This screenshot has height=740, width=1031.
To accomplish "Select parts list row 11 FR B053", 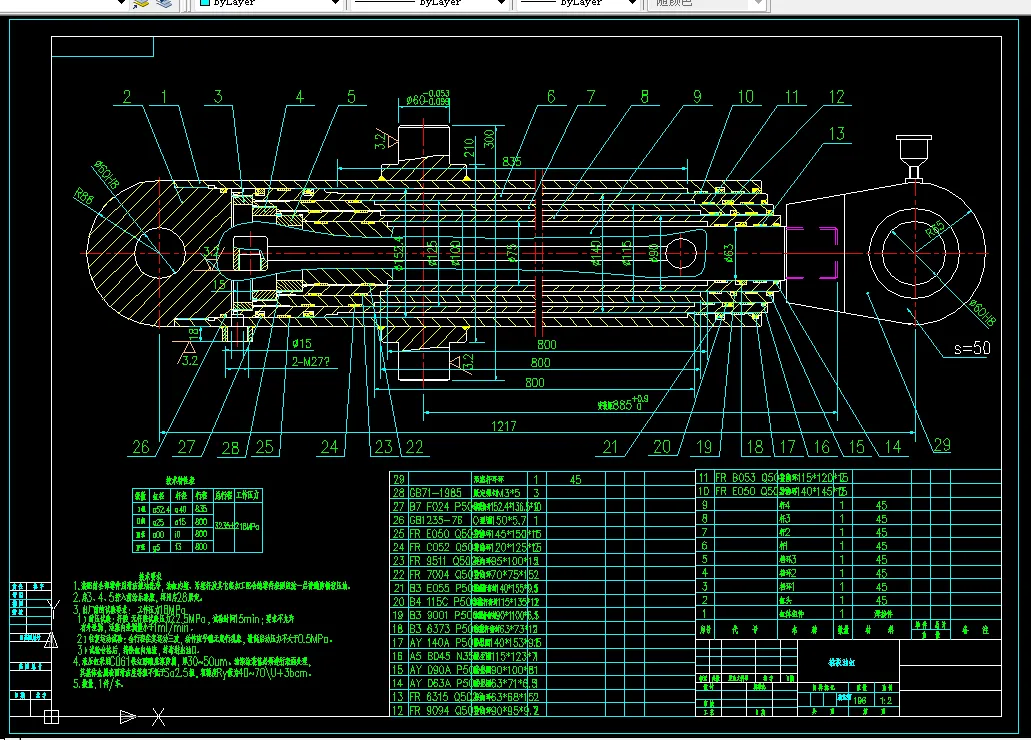I will 848,478.
